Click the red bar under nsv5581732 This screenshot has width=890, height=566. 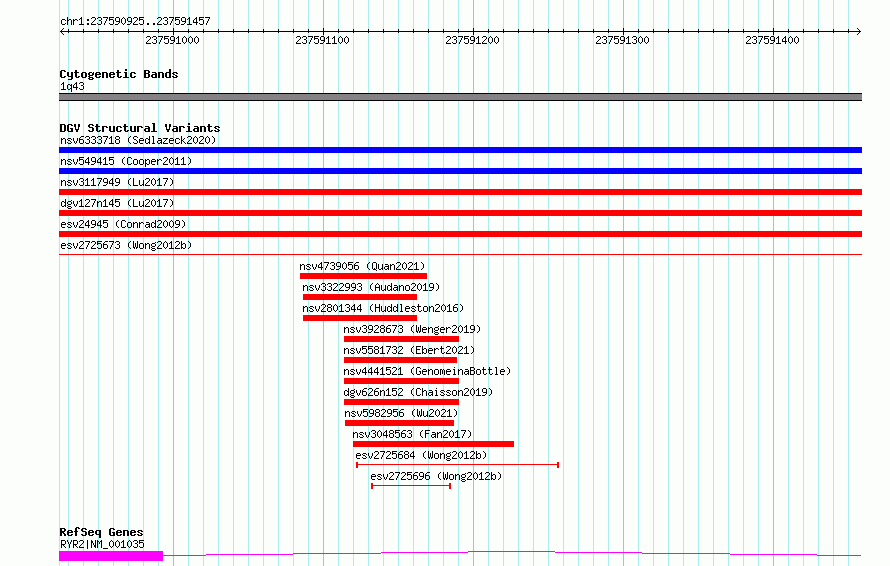tap(401, 360)
